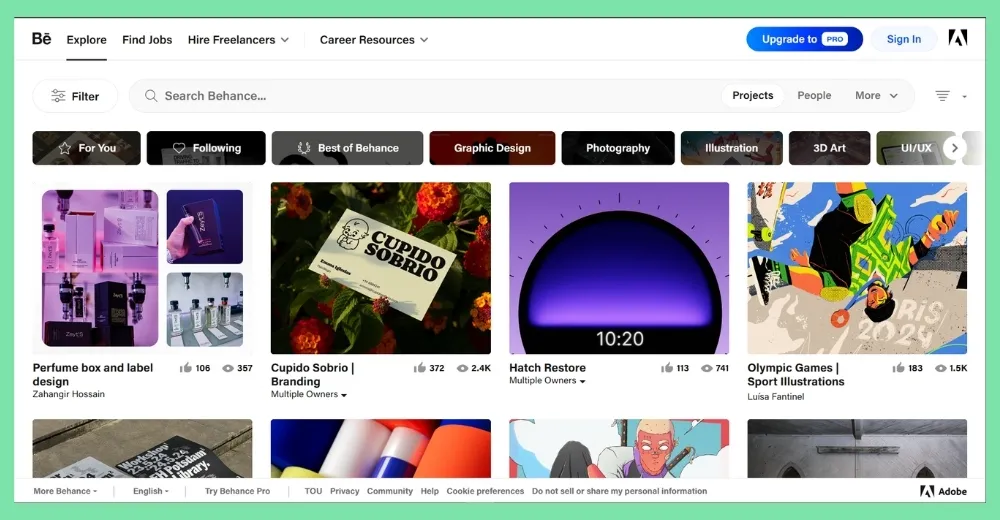Image resolution: width=1000 pixels, height=520 pixels.
Task: Open the small sort dropdown arrow
Action: pyautogui.click(x=964, y=96)
